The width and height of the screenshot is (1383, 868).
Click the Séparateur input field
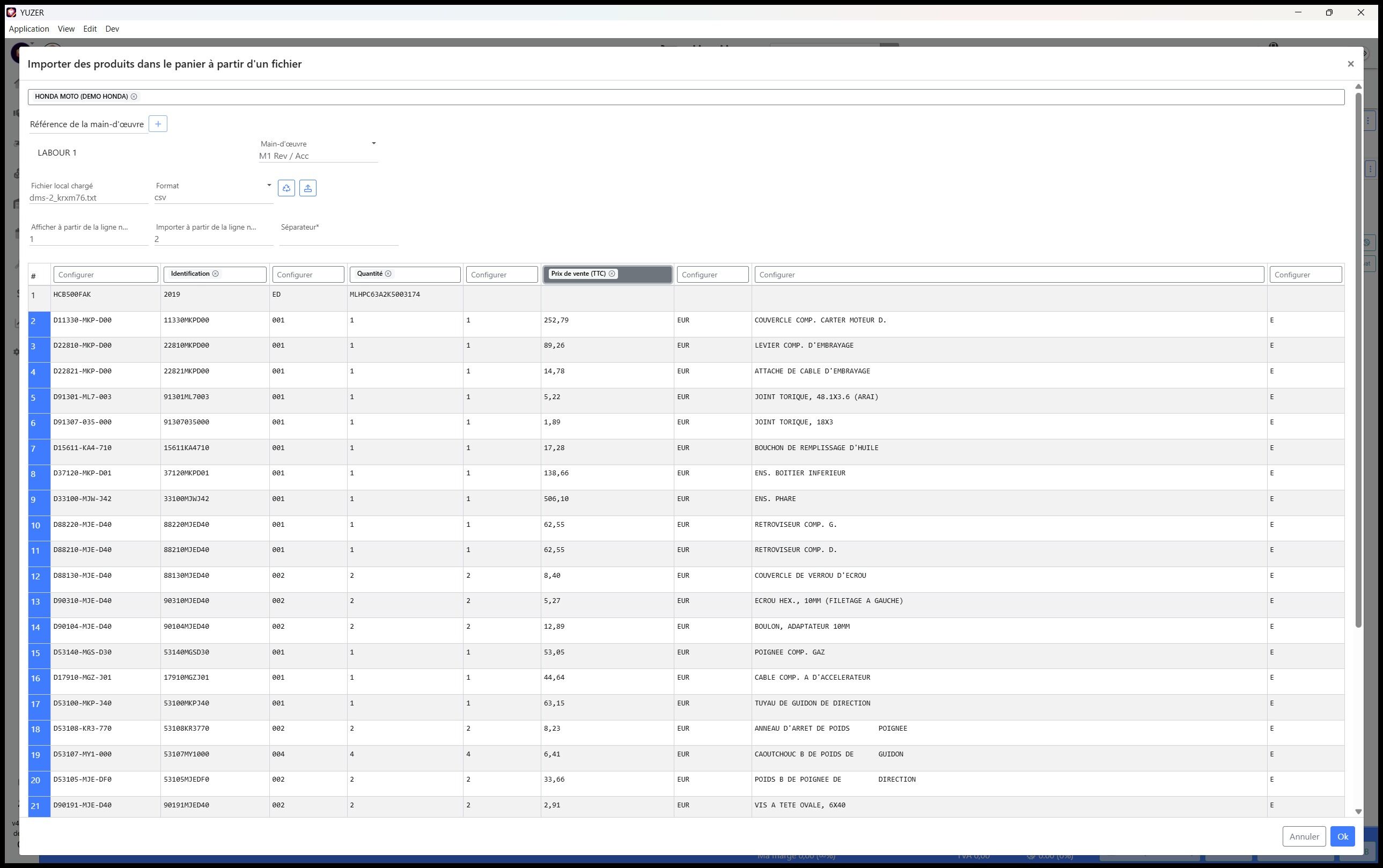(339, 239)
